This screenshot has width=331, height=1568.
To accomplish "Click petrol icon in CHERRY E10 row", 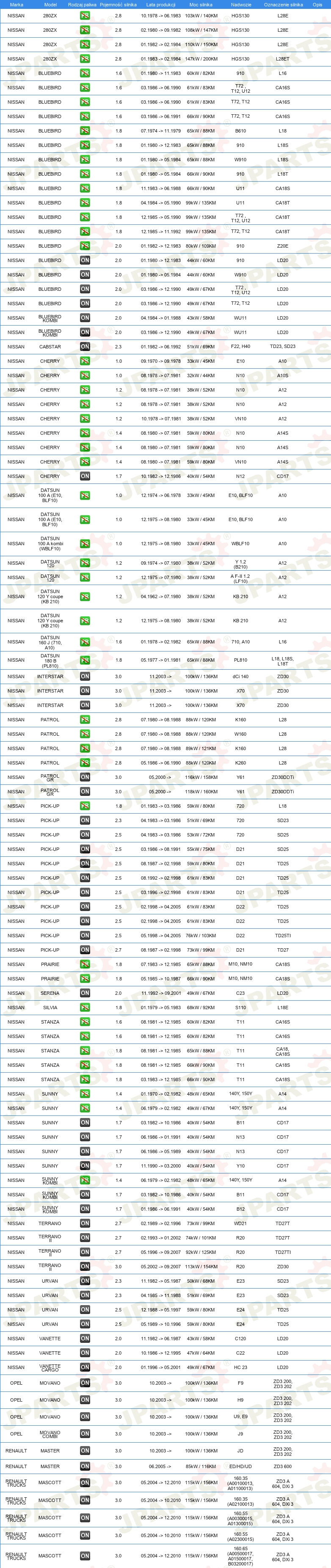I will [85, 361].
